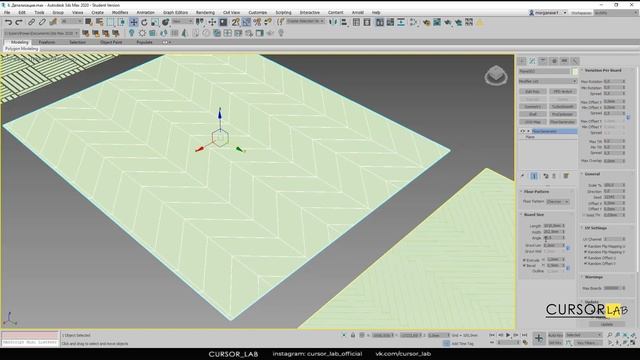Open the Rendering menu
The image size is (640, 360).
coord(205,13)
